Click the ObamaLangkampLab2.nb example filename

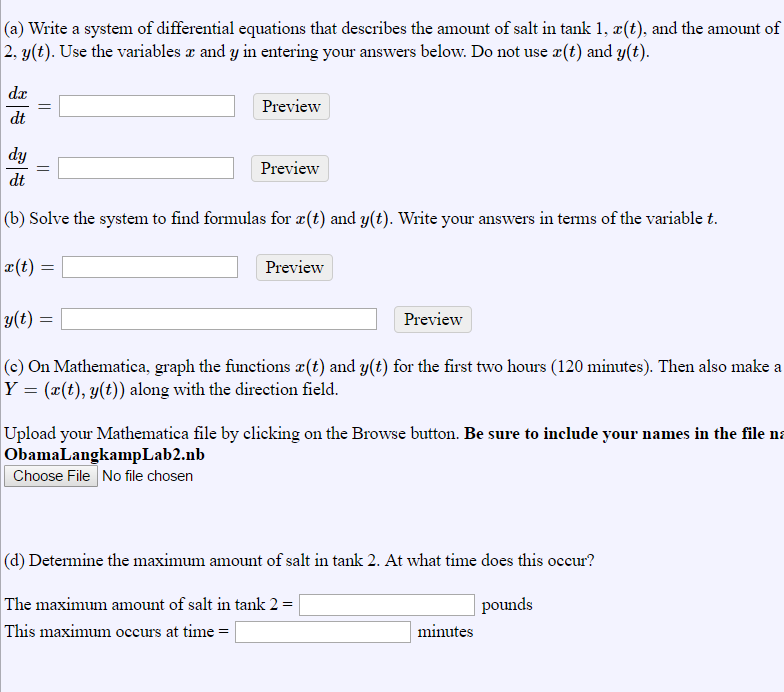click(105, 454)
